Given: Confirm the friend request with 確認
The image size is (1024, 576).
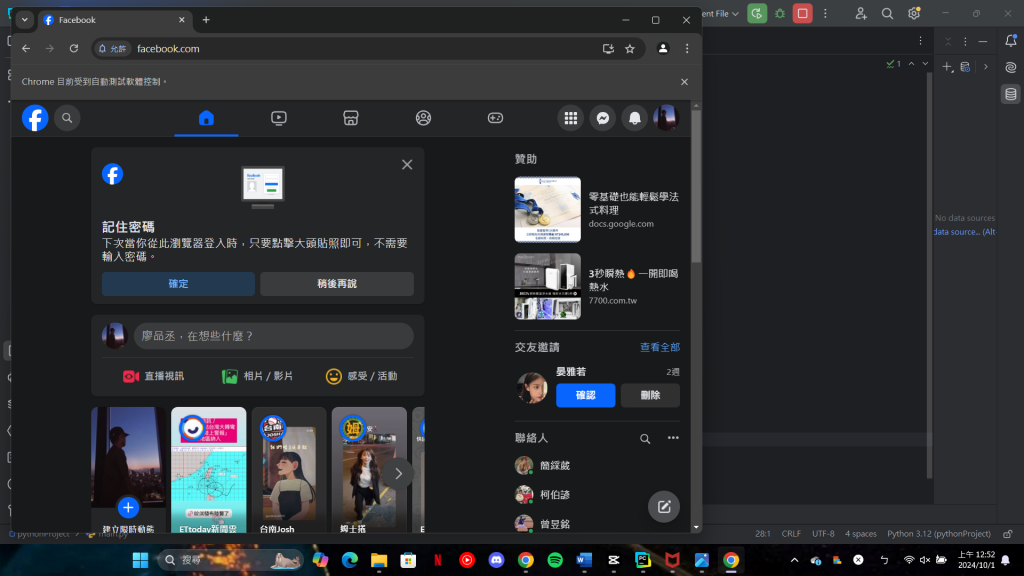Looking at the screenshot, I should [x=586, y=395].
